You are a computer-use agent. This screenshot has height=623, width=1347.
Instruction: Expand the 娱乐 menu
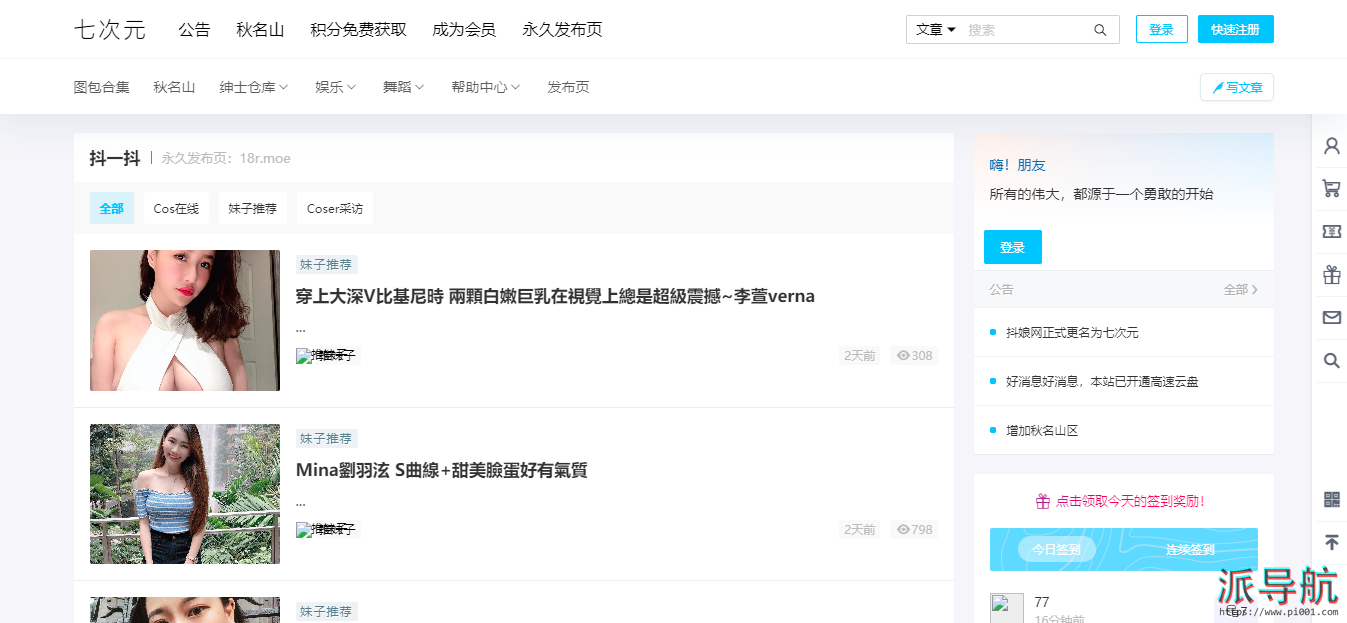pyautogui.click(x=336, y=87)
